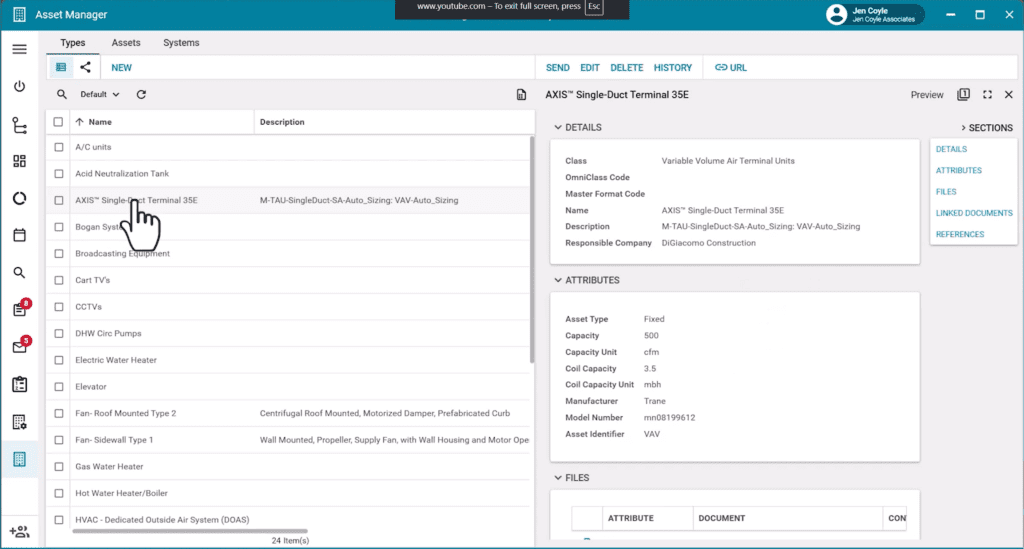Switch to the Systems tab

coord(181,42)
